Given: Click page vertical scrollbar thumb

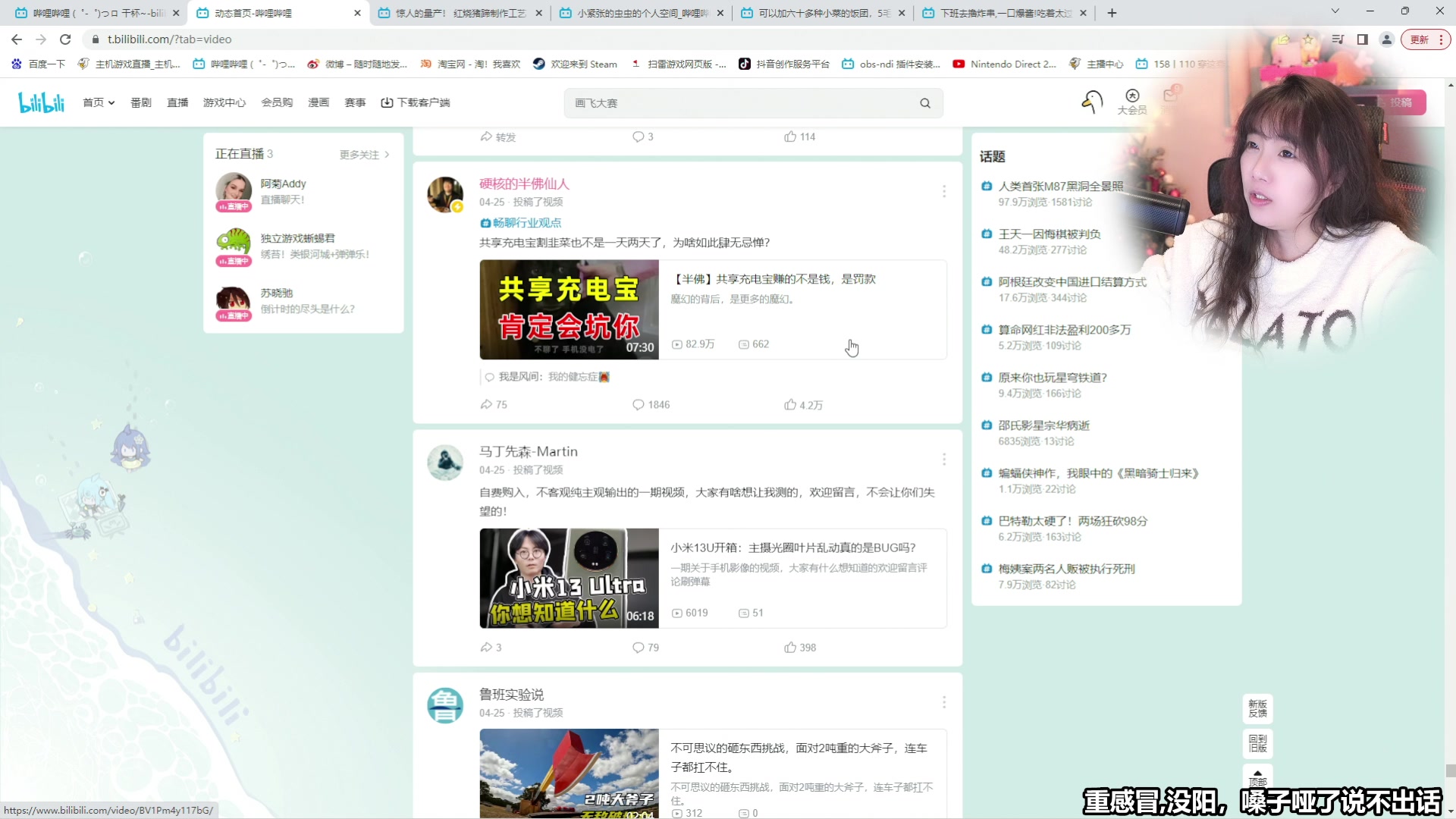Looking at the screenshot, I should 1450,770.
